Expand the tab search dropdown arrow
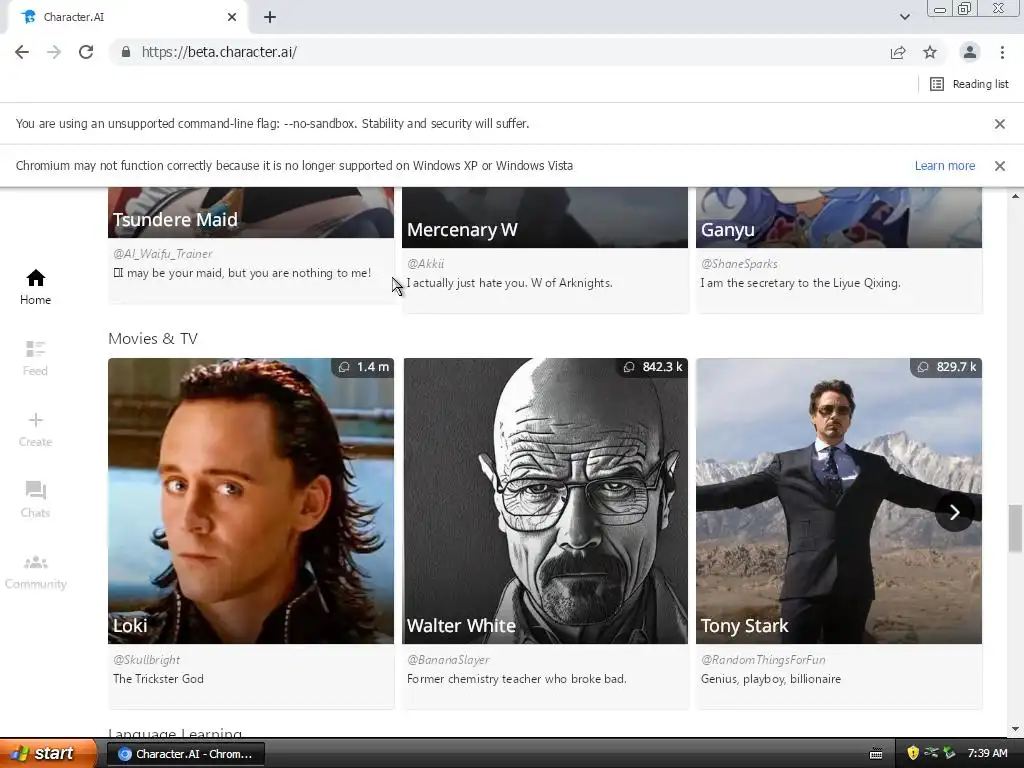 904,17
